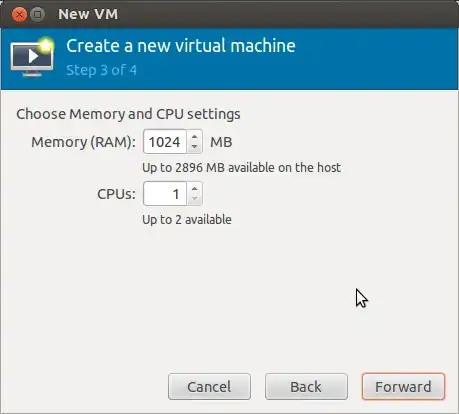Focus the Memory field showing 1024
Viewport: 459px width, 414px height.
coord(165,142)
